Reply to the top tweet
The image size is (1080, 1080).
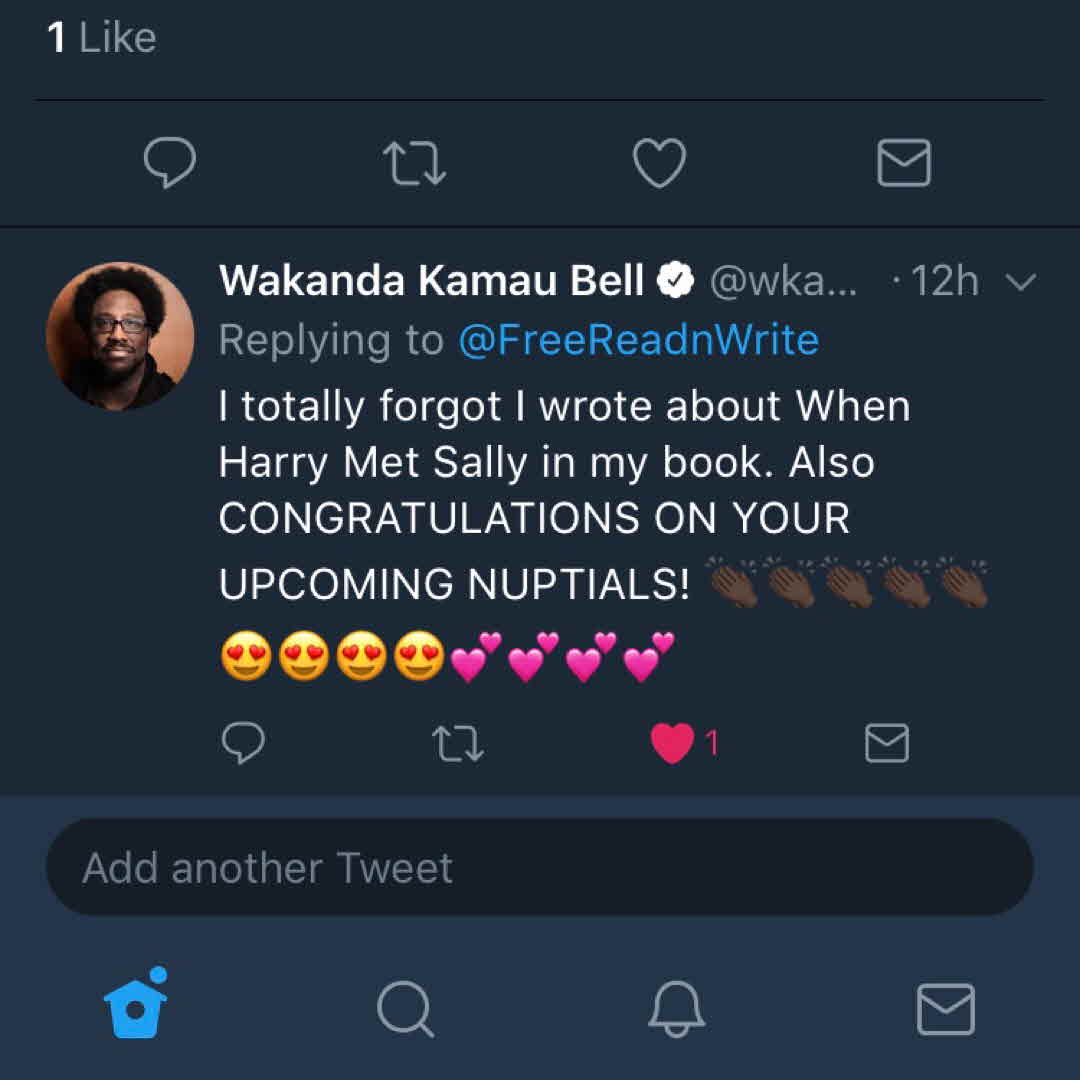[169, 163]
